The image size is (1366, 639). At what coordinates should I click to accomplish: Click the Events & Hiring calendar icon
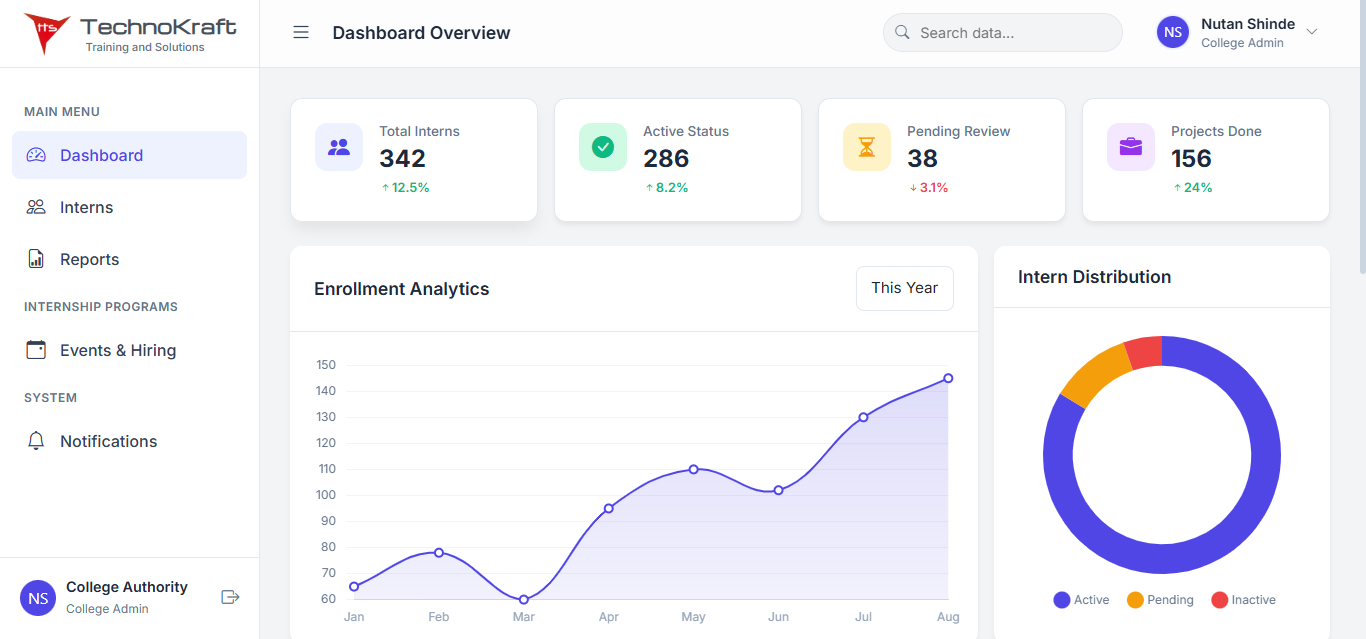[37, 350]
